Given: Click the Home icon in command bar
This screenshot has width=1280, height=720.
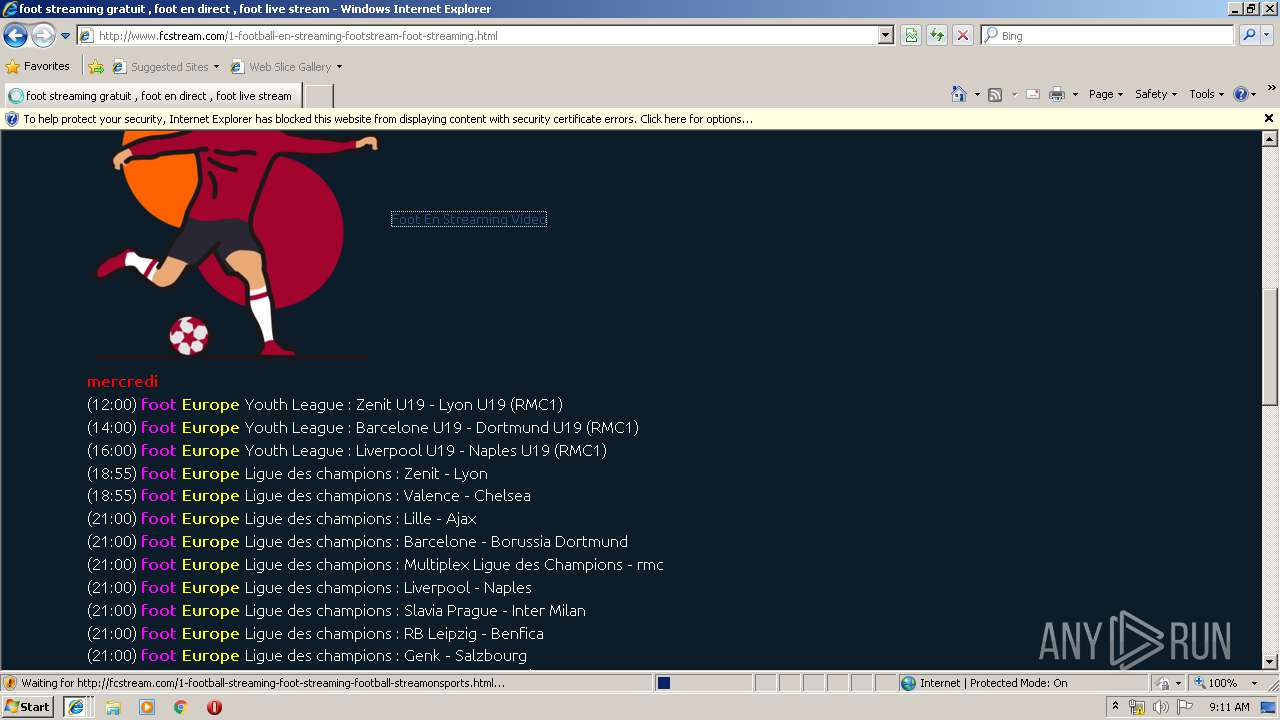Looking at the screenshot, I should [958, 94].
